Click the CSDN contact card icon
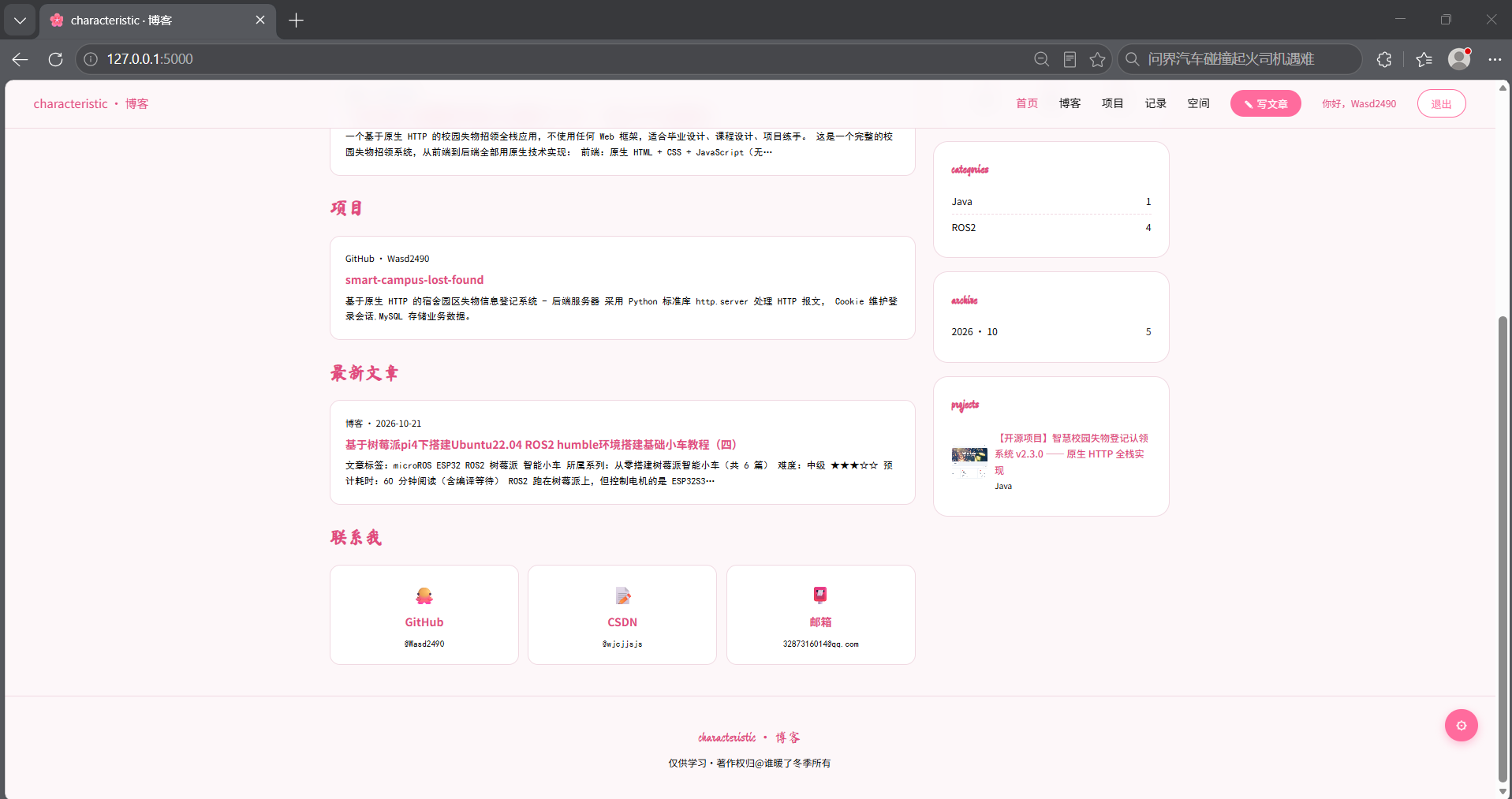1512x799 pixels. coord(622,596)
